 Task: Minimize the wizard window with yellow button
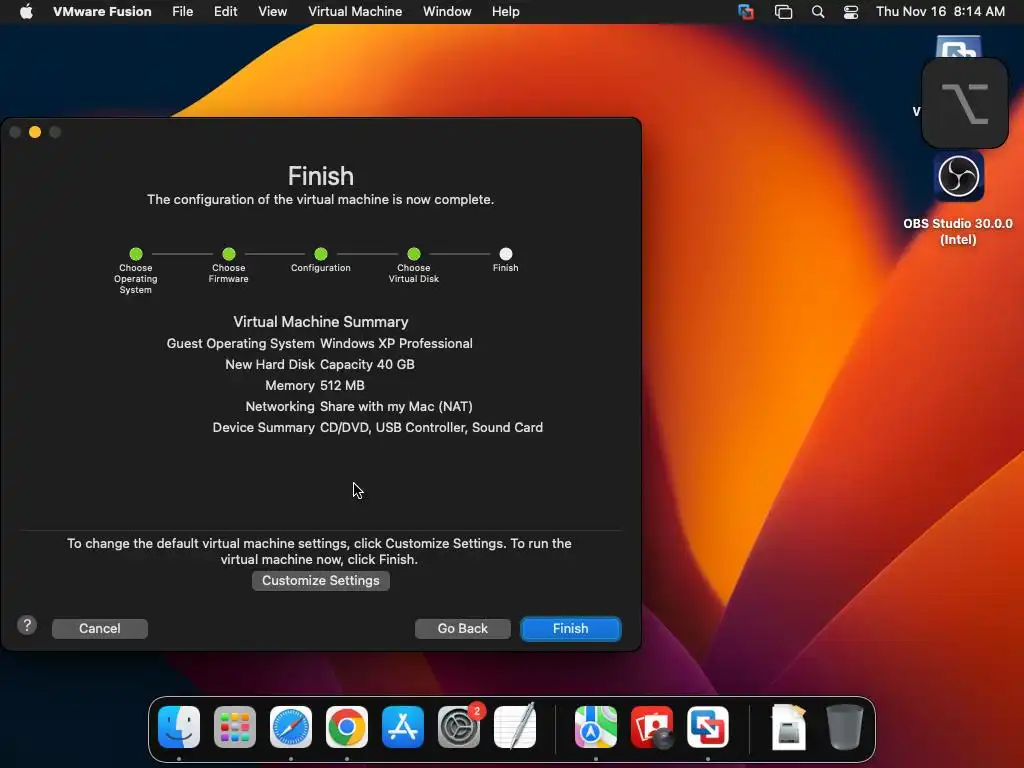click(35, 132)
